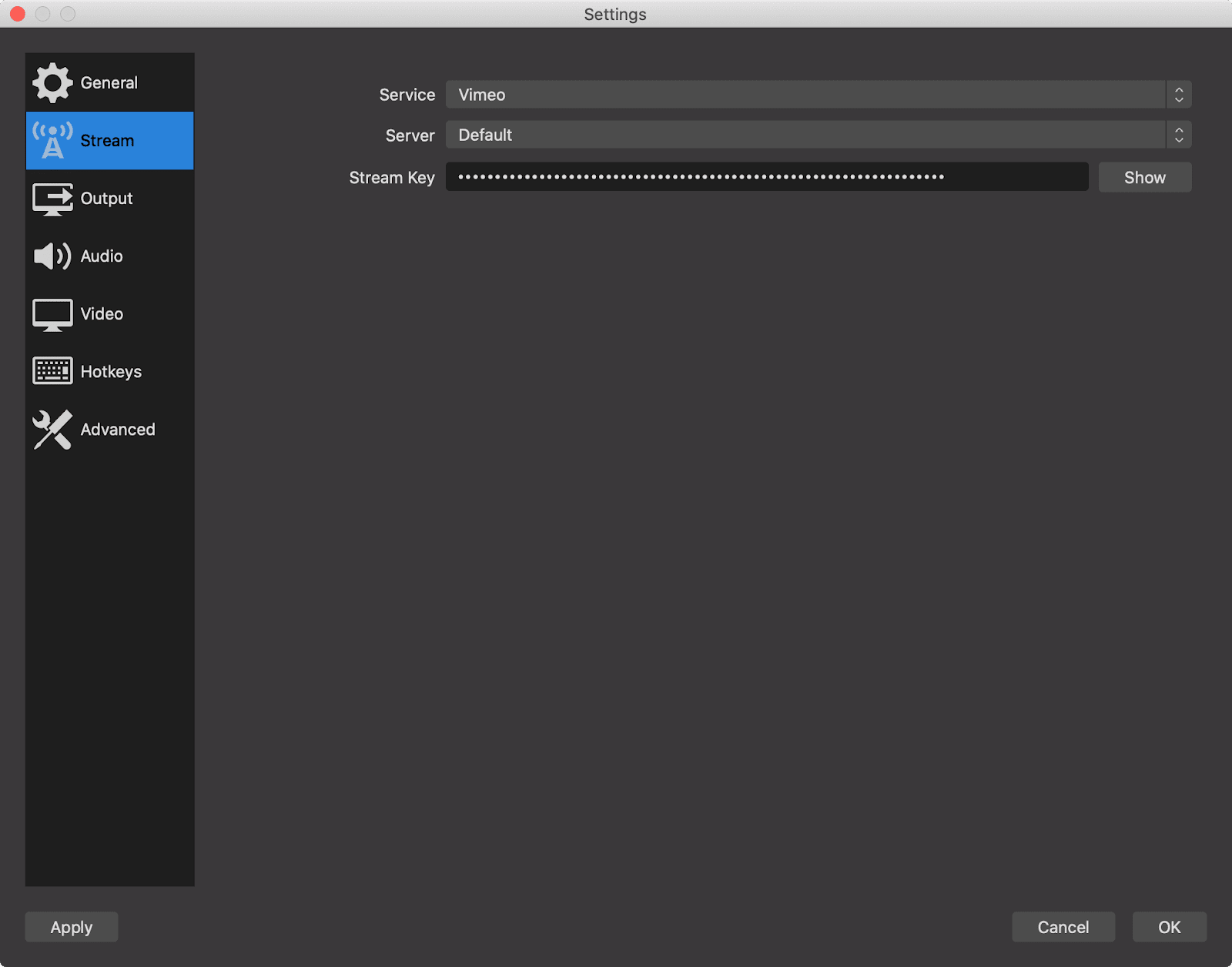Click the Apply button
The height and width of the screenshot is (967, 1232).
(x=72, y=927)
